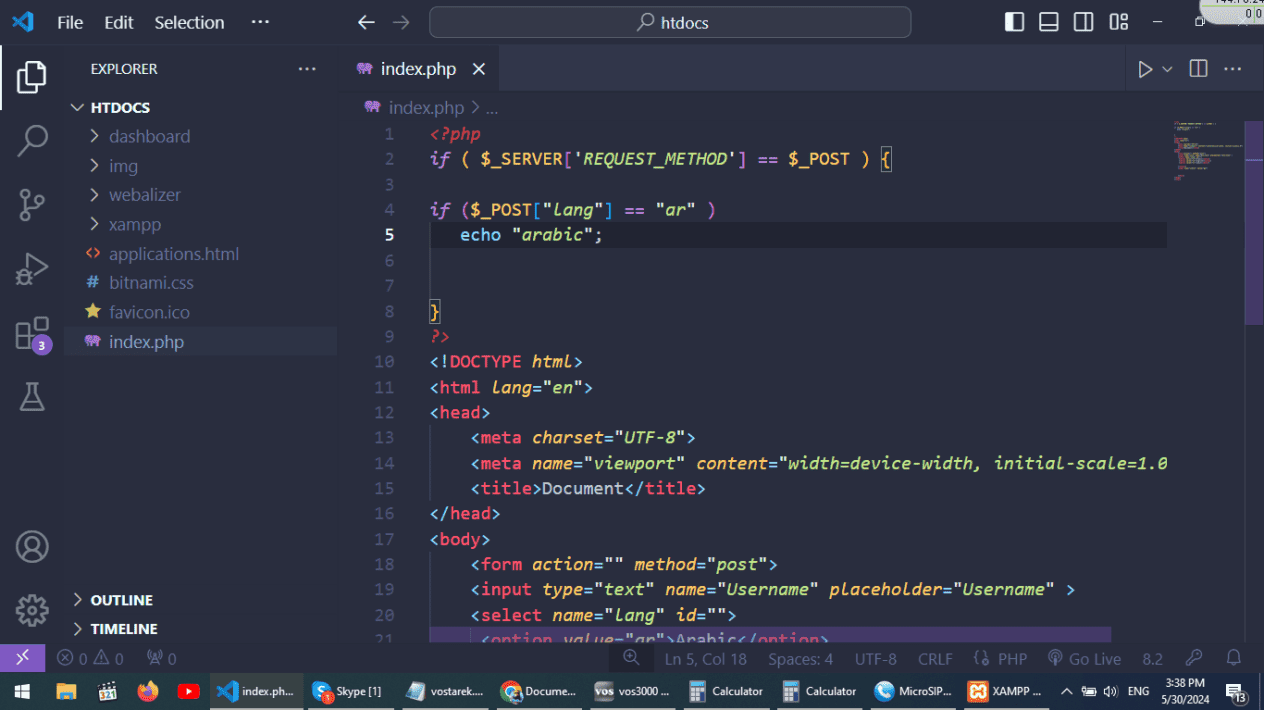This screenshot has height=710, width=1264.
Task: Select the index.php editor tab
Action: pos(420,69)
